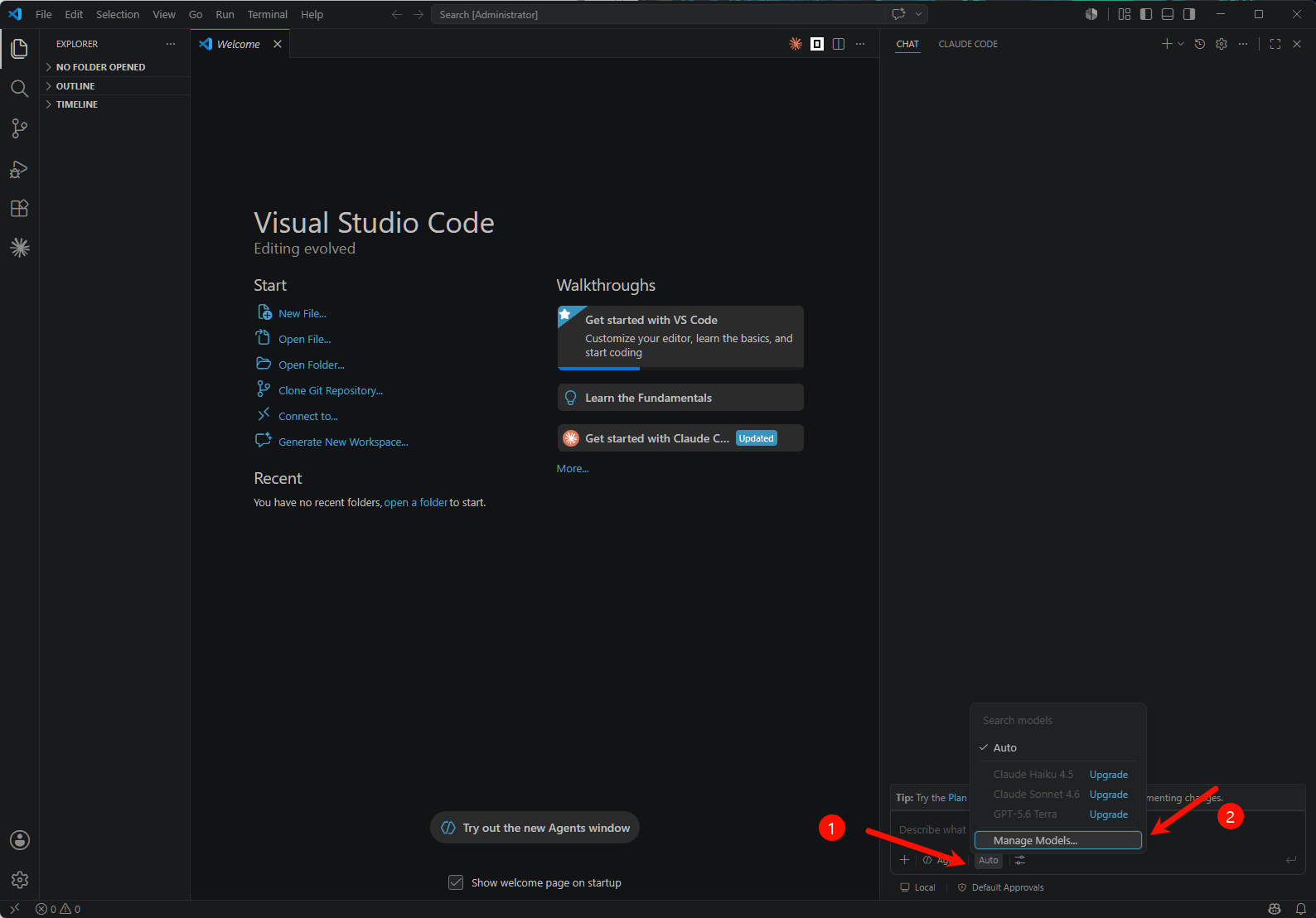Click Upgrade next to Claude Sonnet 4.6
Screen dimensions: 1316x918
(1109, 795)
